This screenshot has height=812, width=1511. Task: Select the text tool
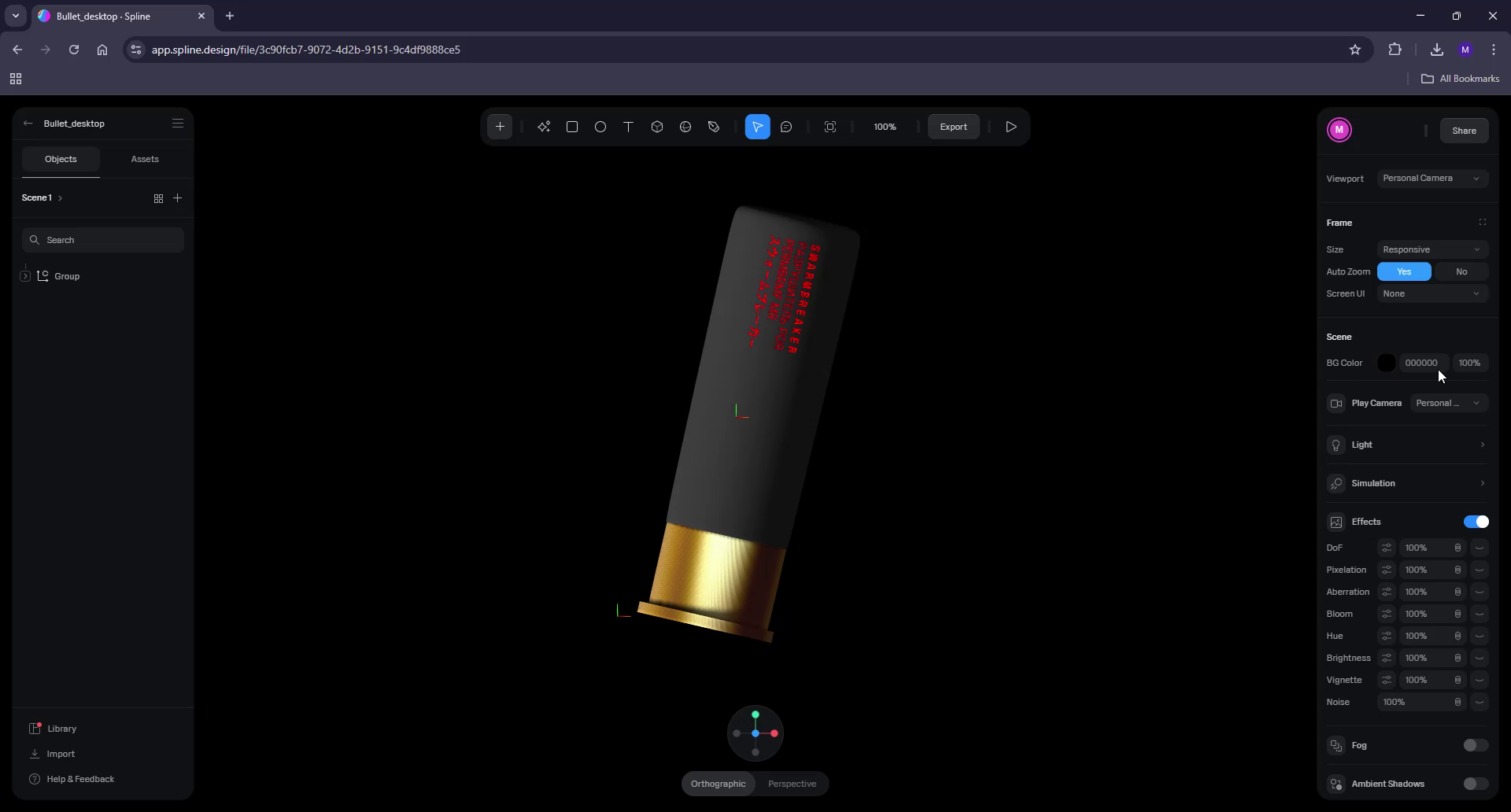tap(628, 127)
